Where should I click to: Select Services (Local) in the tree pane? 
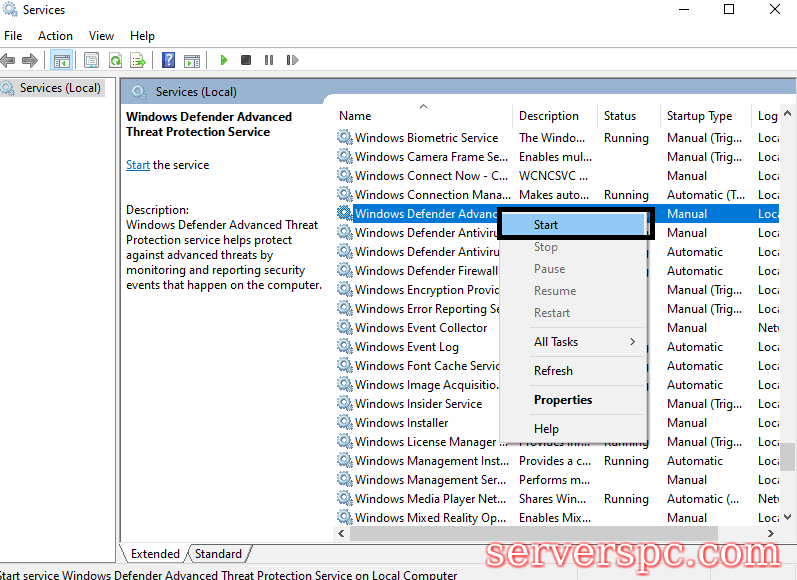[60, 88]
